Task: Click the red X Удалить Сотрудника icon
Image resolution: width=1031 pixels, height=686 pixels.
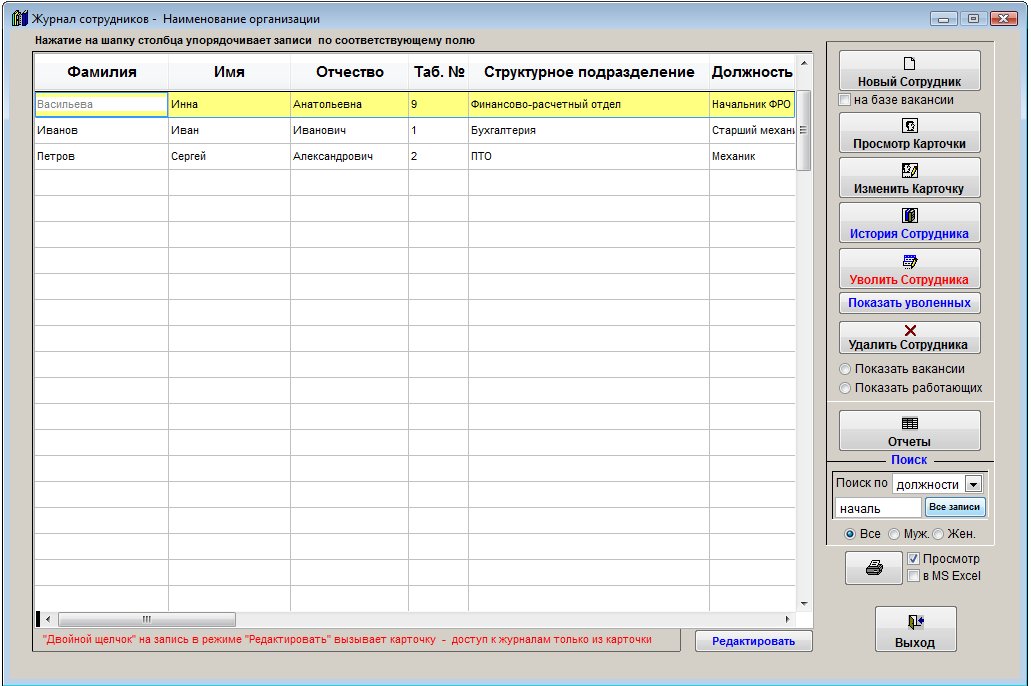Action: [x=910, y=330]
